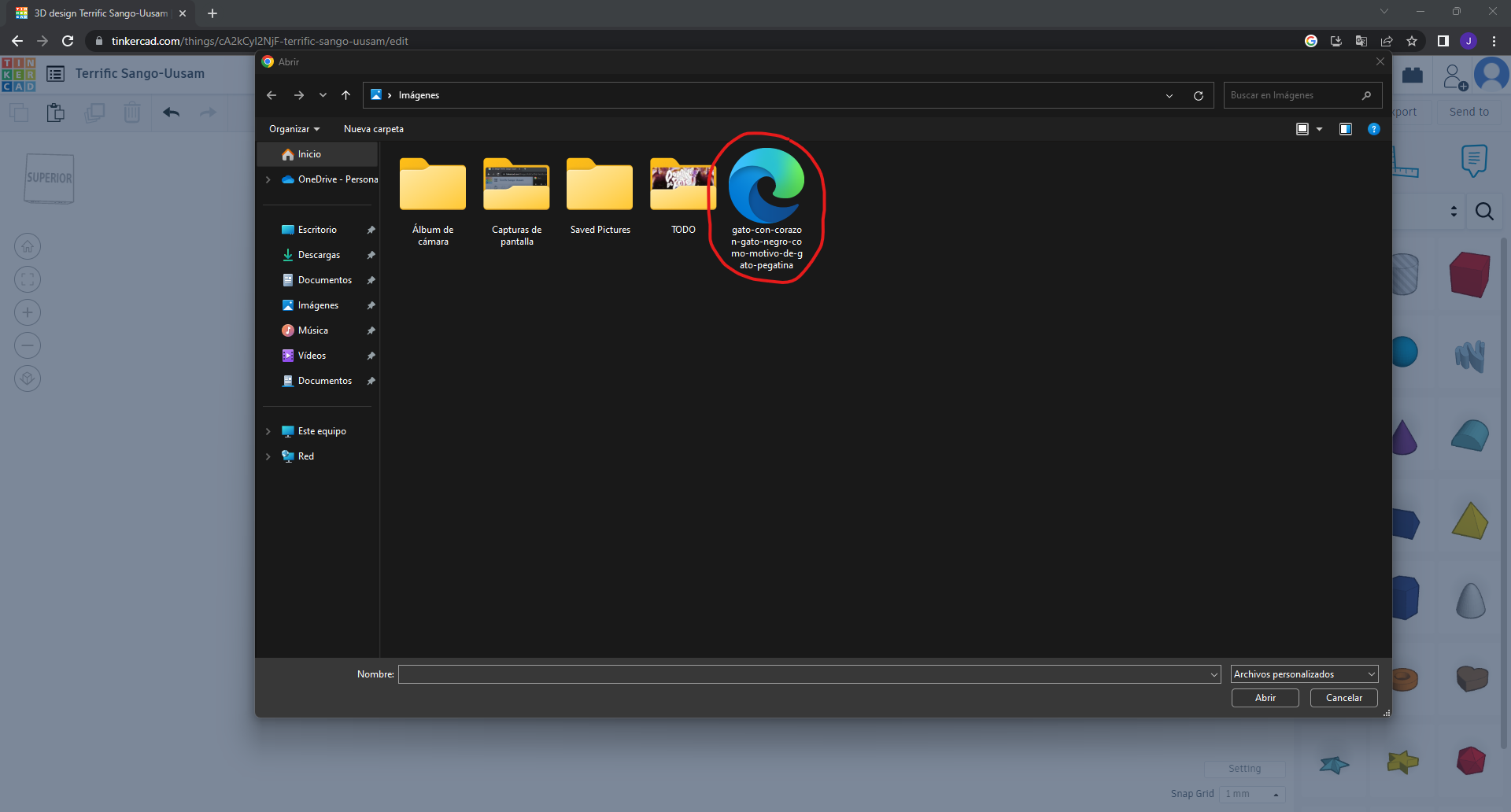Click Tinkercad Home view button
The image size is (1511, 812).
[28, 246]
